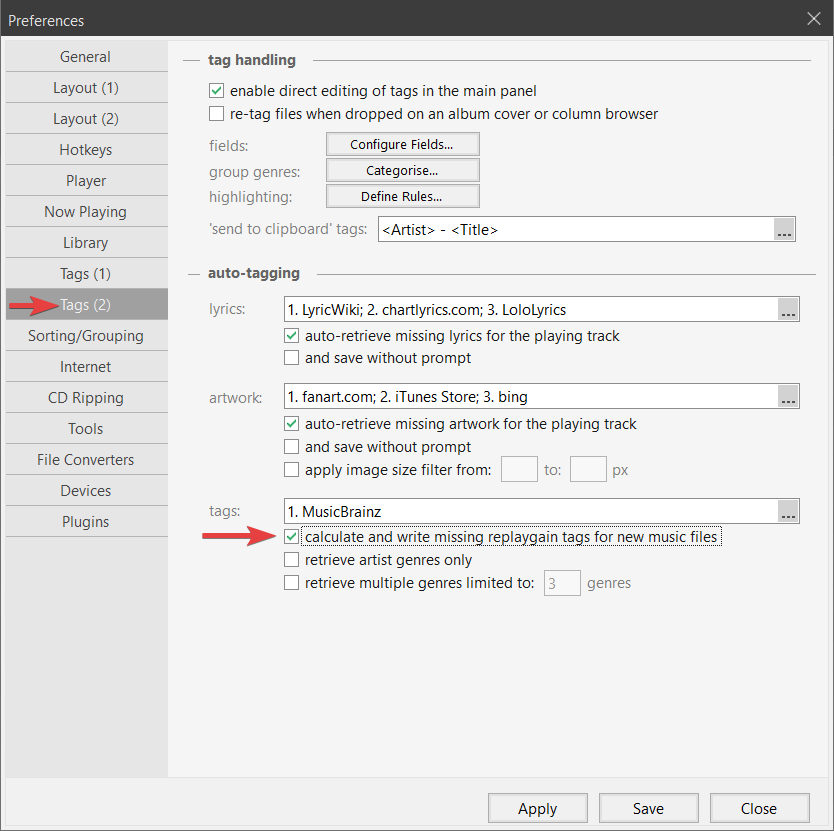Close the Preferences window with X
Screen dimensions: 834x831
pos(813,18)
